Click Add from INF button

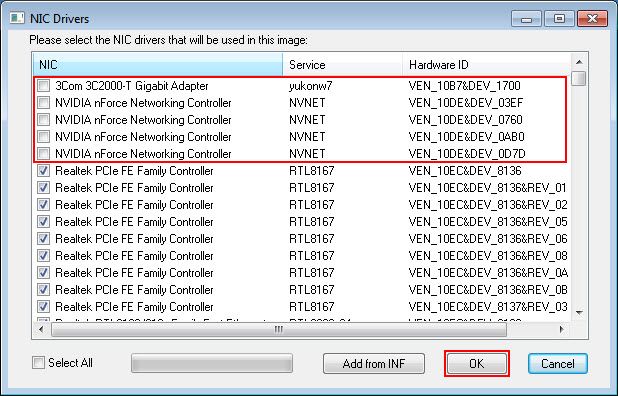pos(374,363)
